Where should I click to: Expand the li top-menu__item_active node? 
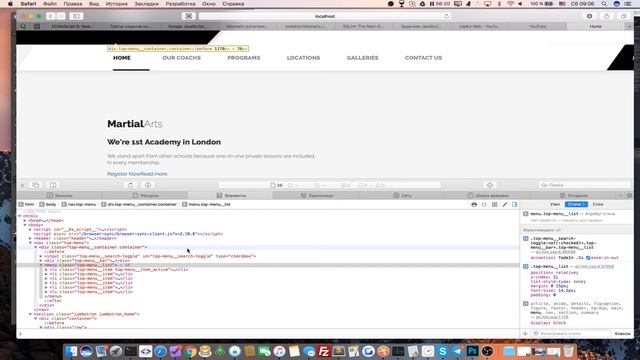pyautogui.click(x=46, y=270)
